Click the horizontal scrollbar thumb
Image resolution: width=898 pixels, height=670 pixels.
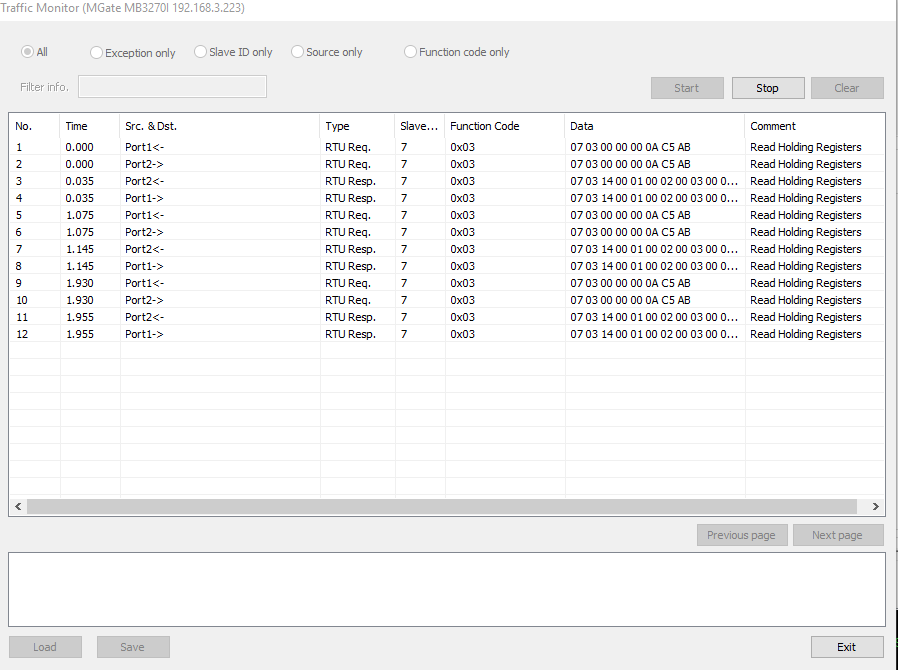point(442,506)
